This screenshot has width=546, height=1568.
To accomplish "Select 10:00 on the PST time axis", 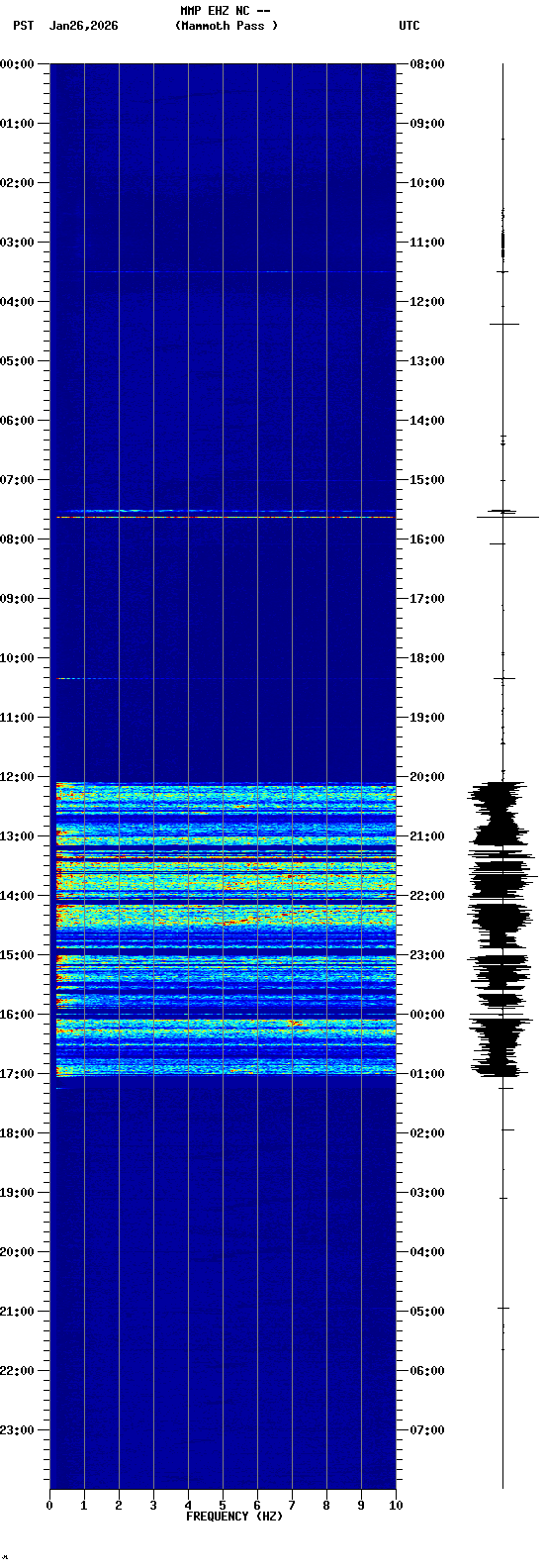I will 17,658.
